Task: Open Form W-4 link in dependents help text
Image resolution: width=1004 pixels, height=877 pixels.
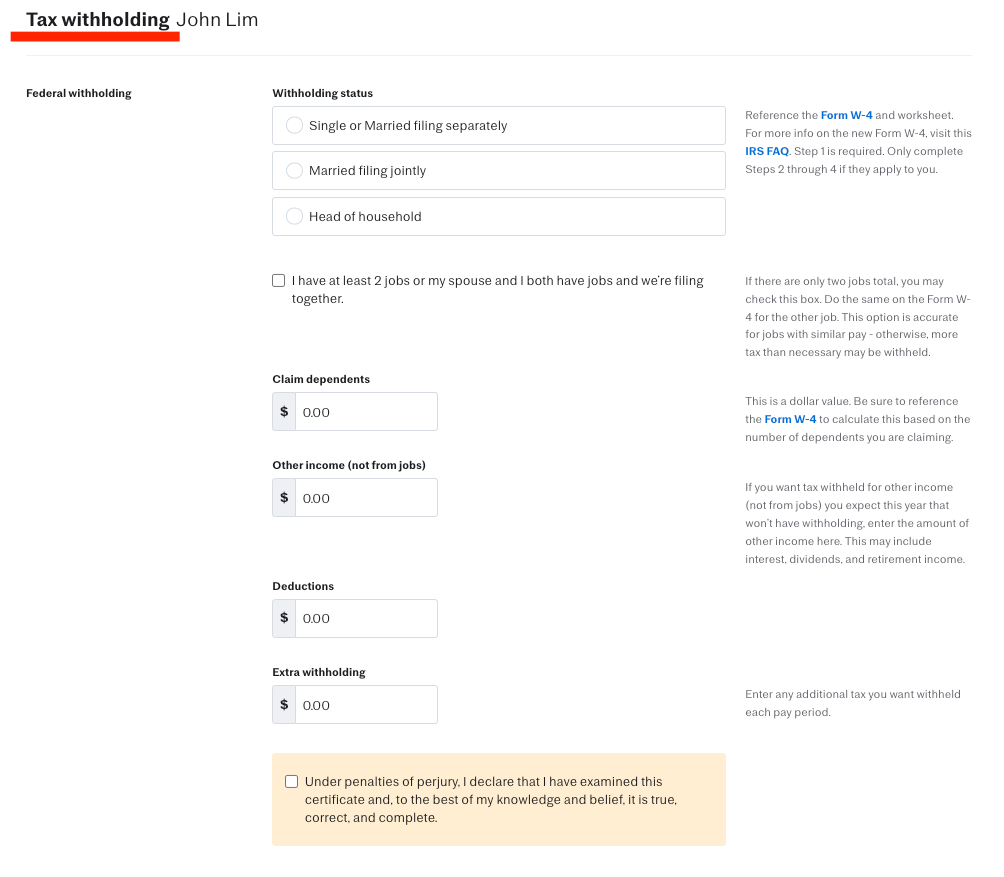Action: 790,420
